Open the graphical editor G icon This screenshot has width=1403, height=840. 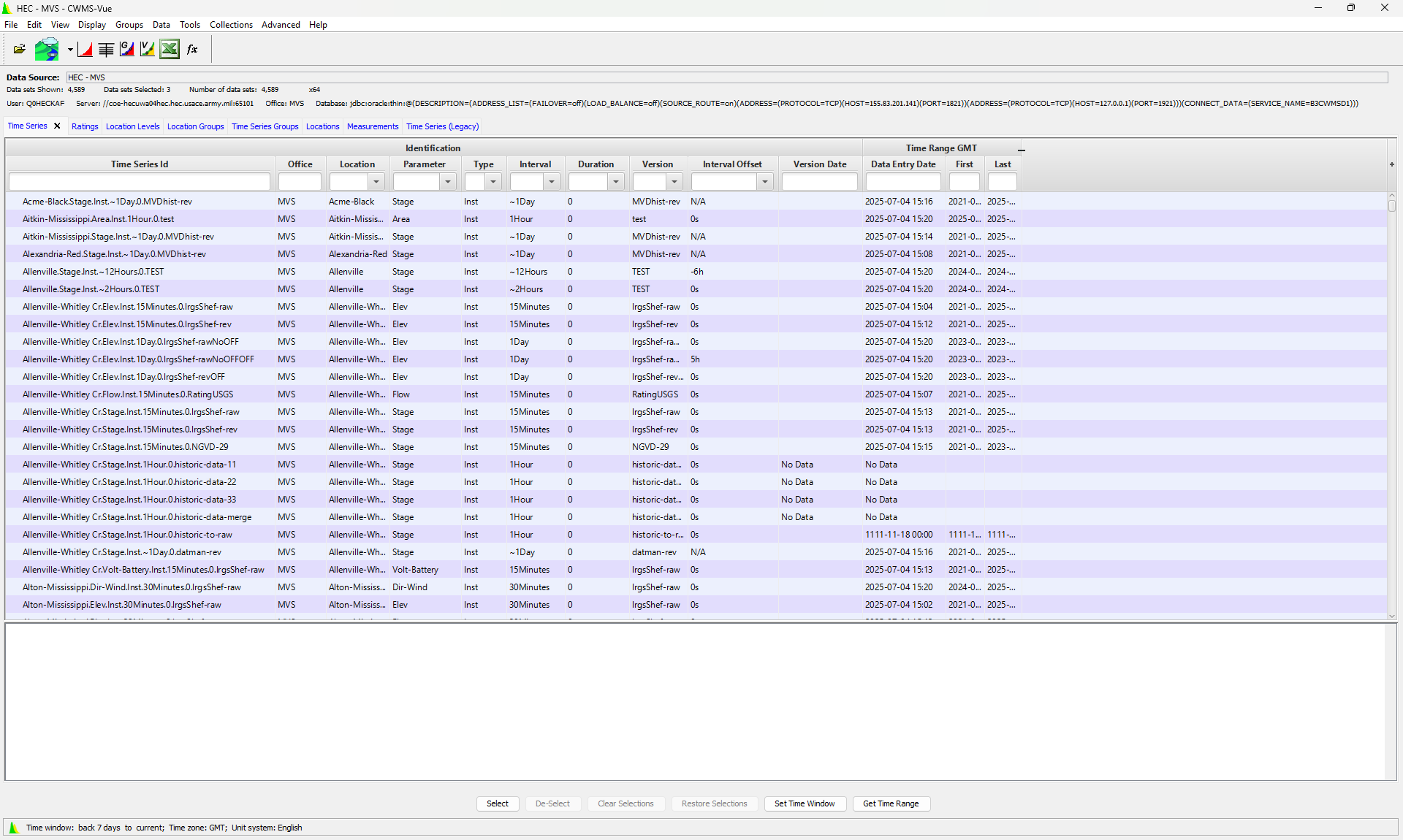pos(127,50)
